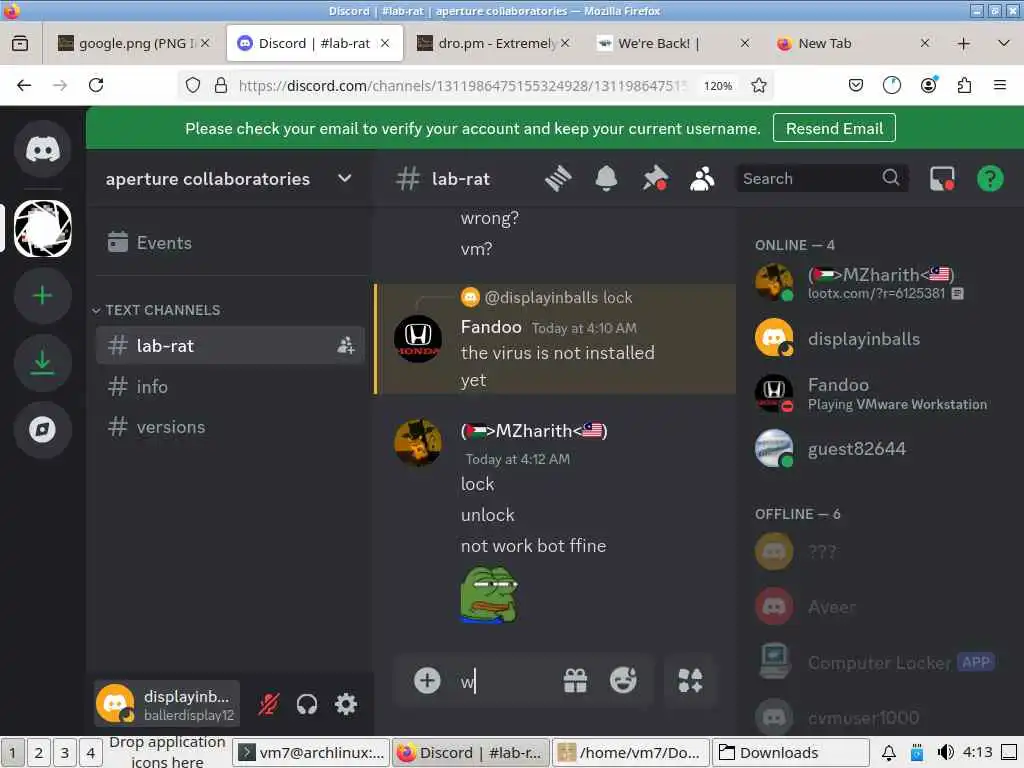
Task: Toggle headphones deafen
Action: coord(307,704)
